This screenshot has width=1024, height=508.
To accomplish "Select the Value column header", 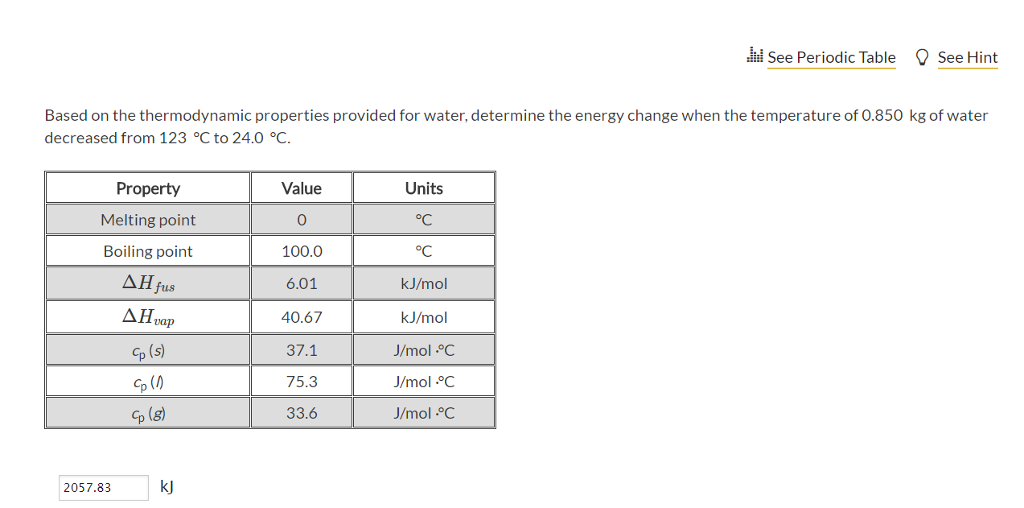I will pyautogui.click(x=301, y=188).
